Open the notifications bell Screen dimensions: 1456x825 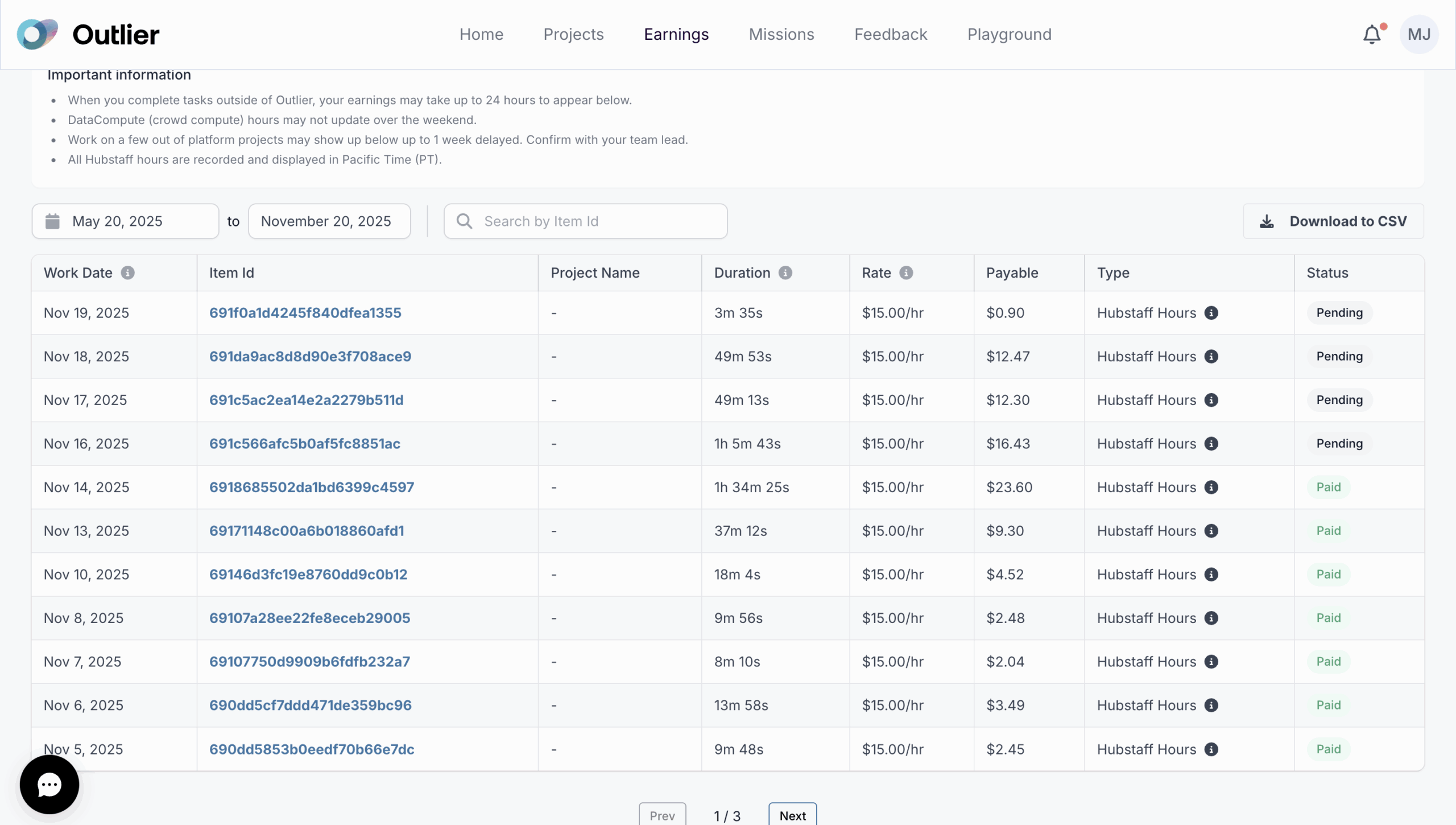pyautogui.click(x=1372, y=35)
